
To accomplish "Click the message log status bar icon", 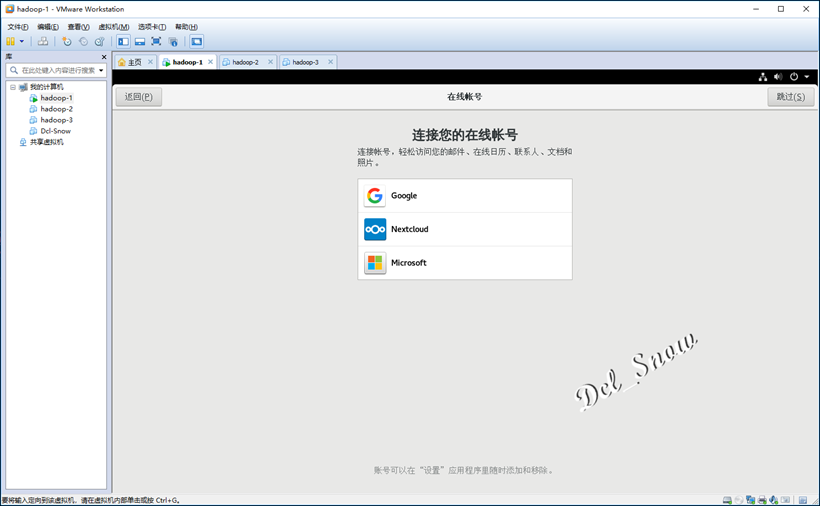I will 803,500.
